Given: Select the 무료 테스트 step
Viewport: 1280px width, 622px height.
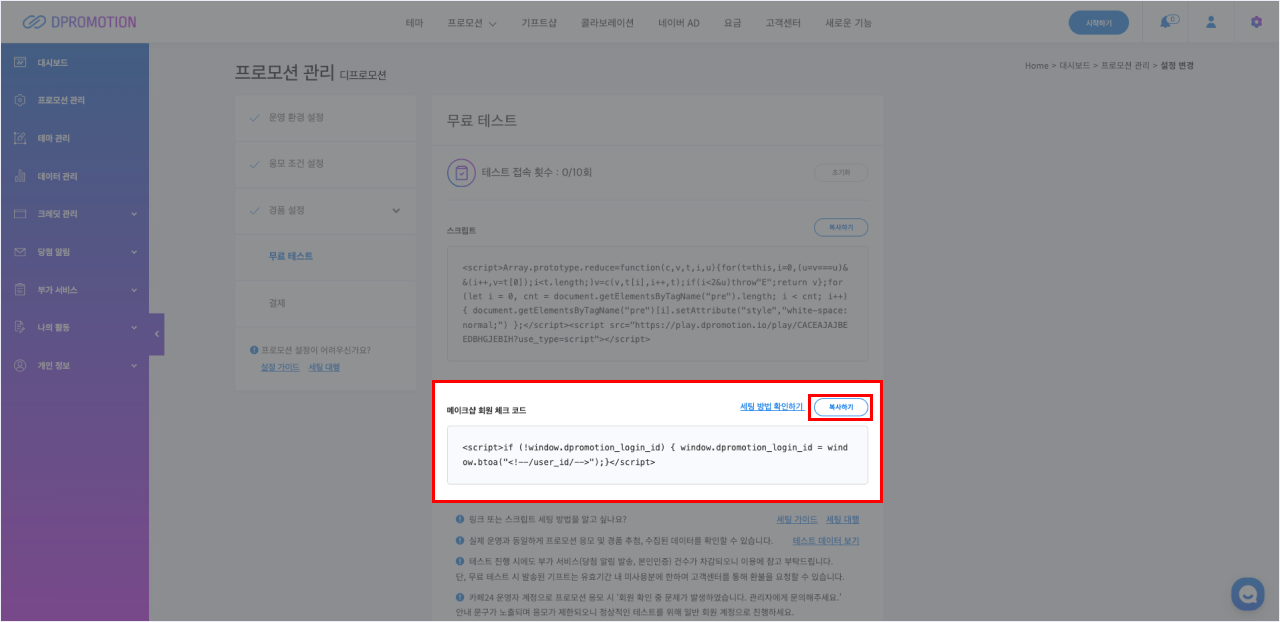Looking at the screenshot, I should click(x=291, y=256).
